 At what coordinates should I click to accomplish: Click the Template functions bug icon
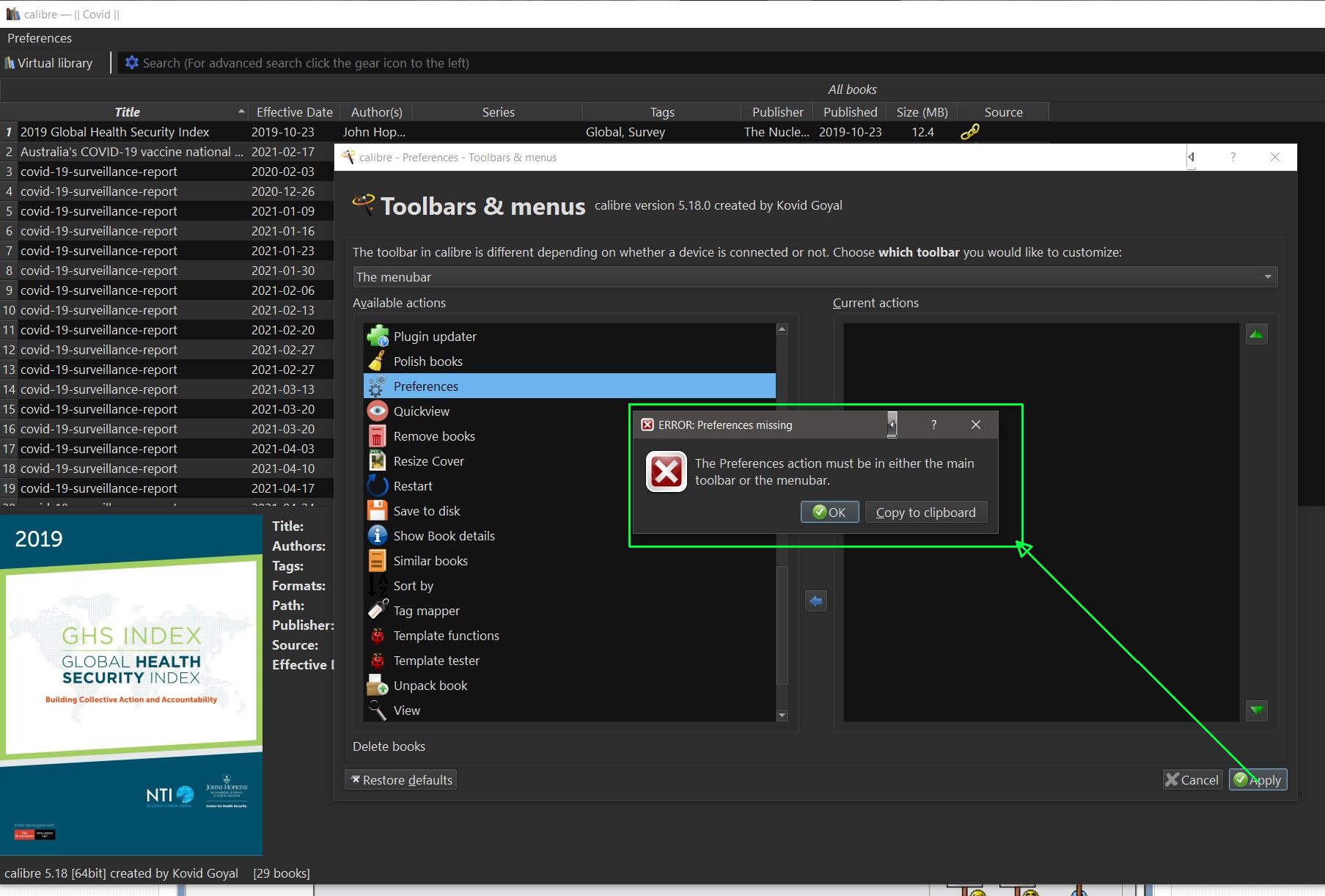point(378,636)
